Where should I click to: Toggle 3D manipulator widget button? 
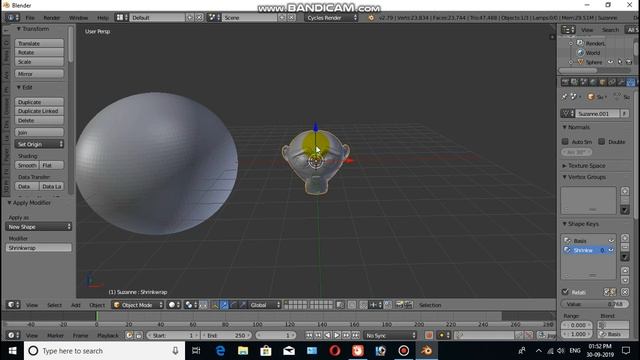point(215,305)
